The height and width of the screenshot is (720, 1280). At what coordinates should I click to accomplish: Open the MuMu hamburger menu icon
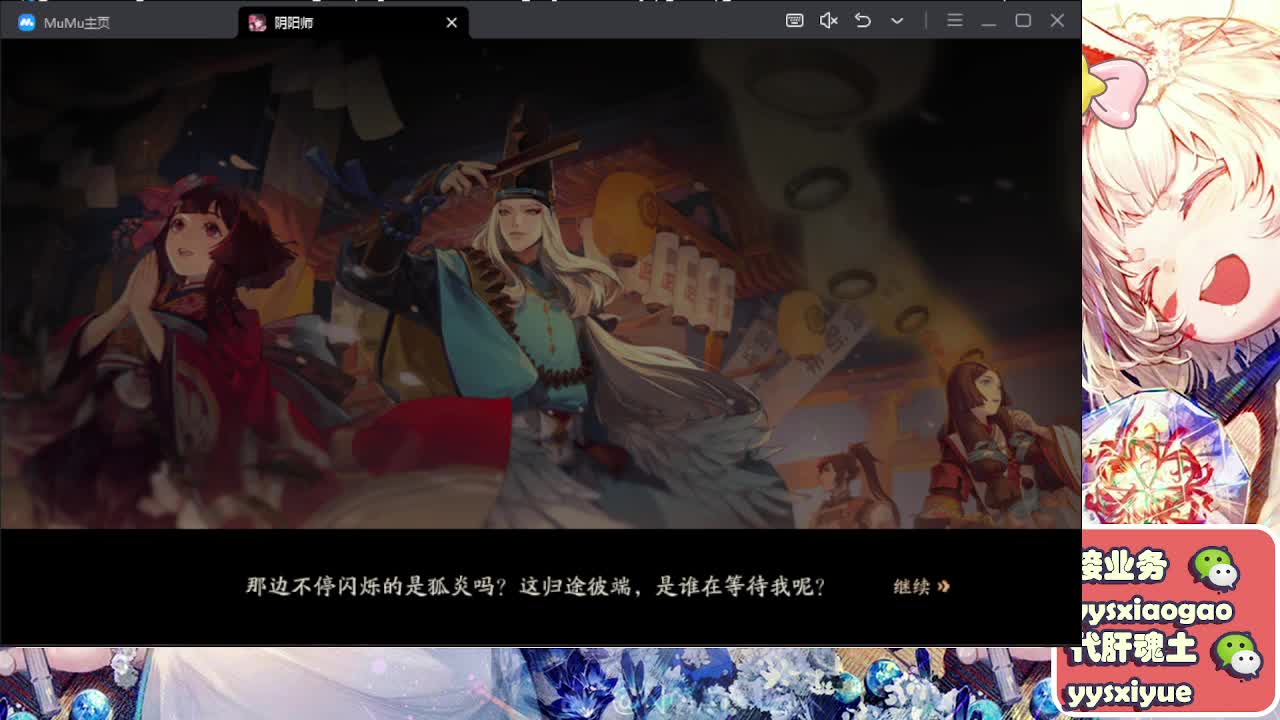pos(955,20)
